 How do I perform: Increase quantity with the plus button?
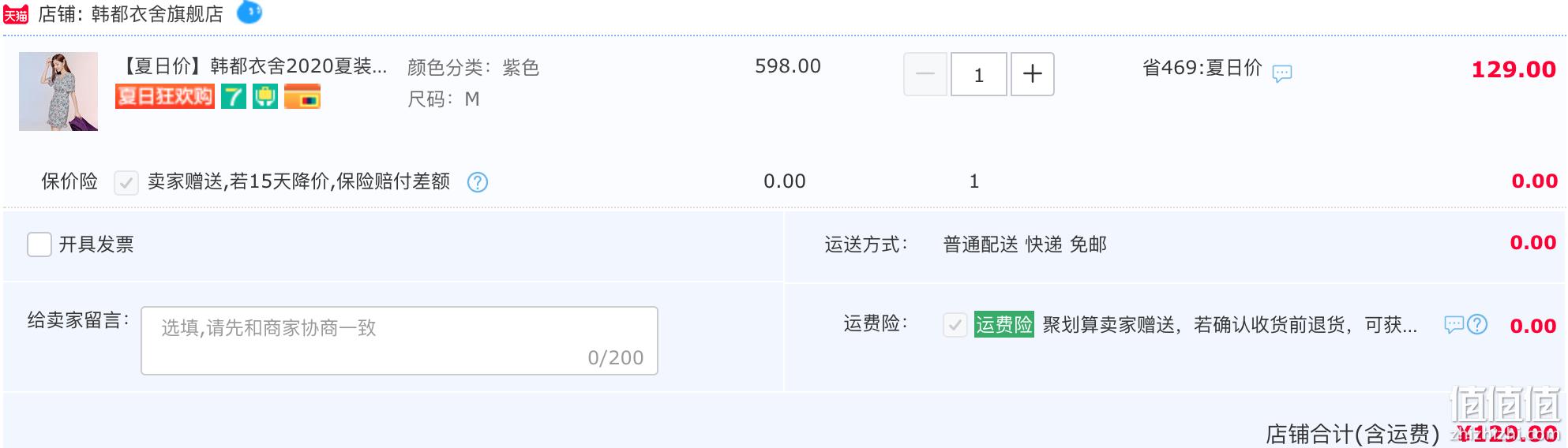click(1033, 74)
